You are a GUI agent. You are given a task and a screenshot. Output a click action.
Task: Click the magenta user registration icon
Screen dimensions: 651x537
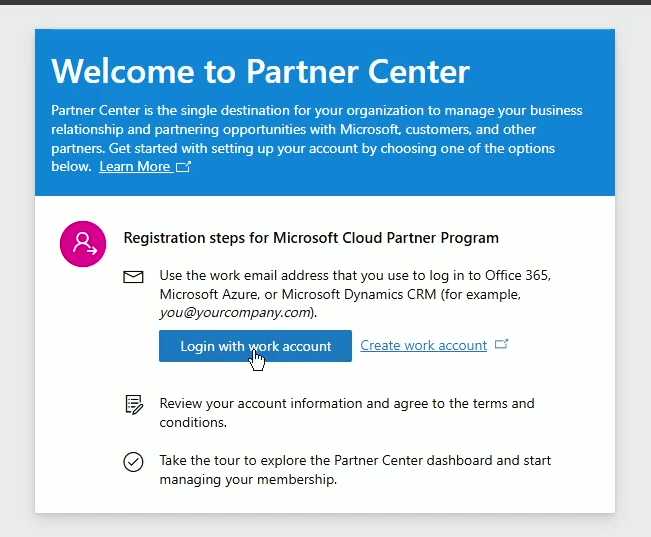point(84,243)
